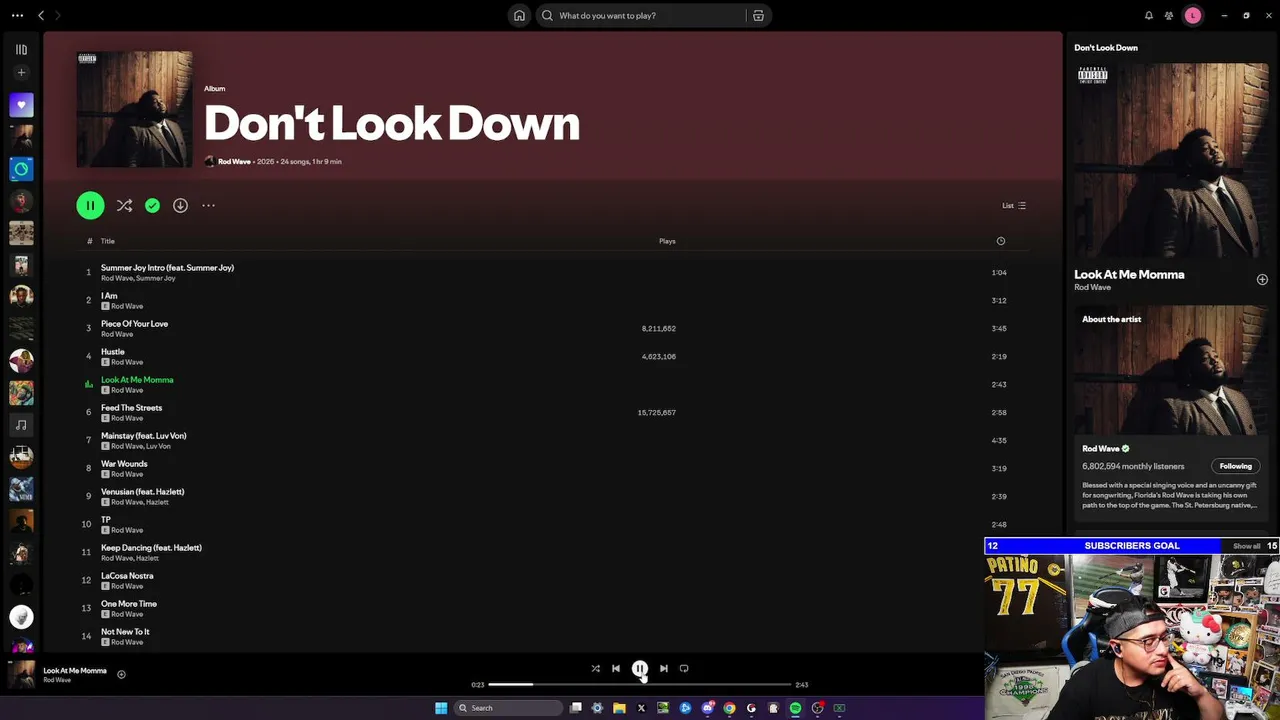Show all in the Subscribers Goal overlay
The image size is (1280, 720).
tap(1246, 546)
